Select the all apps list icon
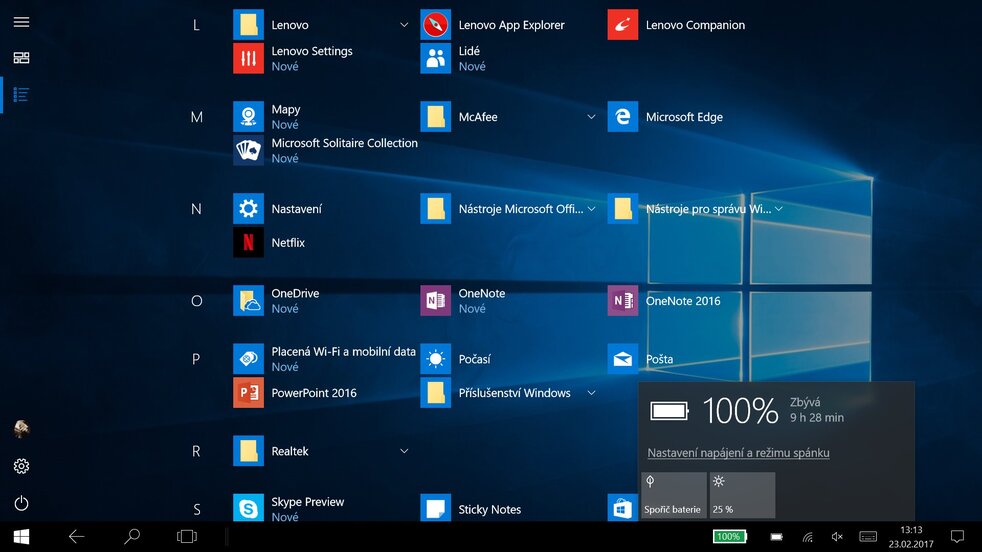982x552 pixels. [21, 95]
